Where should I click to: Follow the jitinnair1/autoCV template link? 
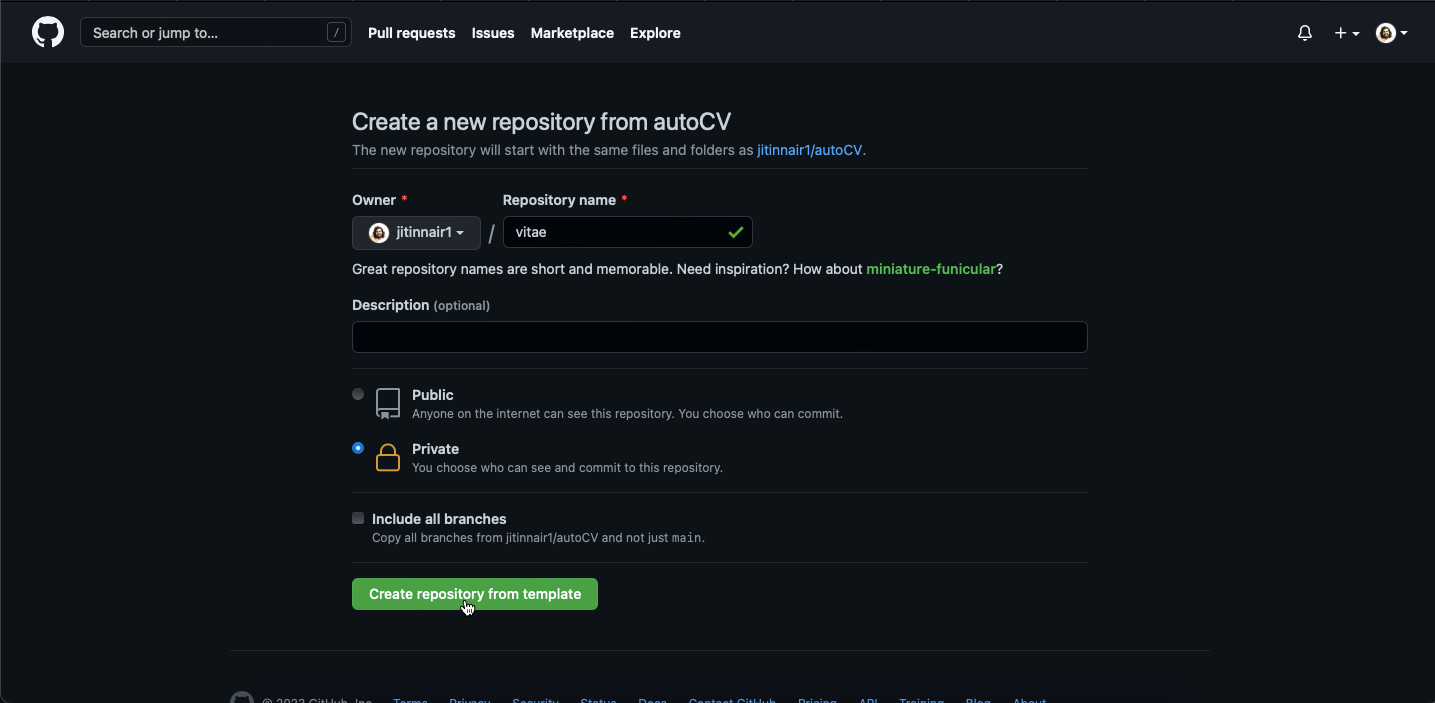point(809,150)
